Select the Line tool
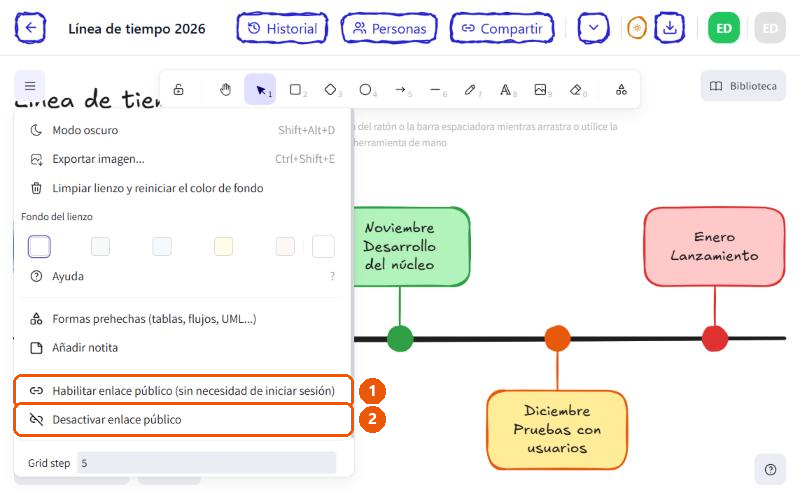The image size is (800, 499). click(x=435, y=90)
